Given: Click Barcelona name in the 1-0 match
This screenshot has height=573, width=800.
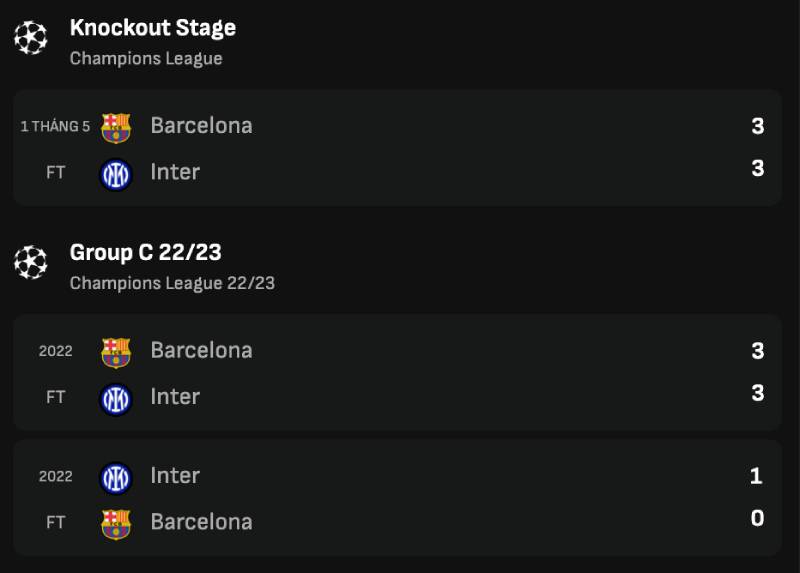Looking at the screenshot, I should (202, 521).
